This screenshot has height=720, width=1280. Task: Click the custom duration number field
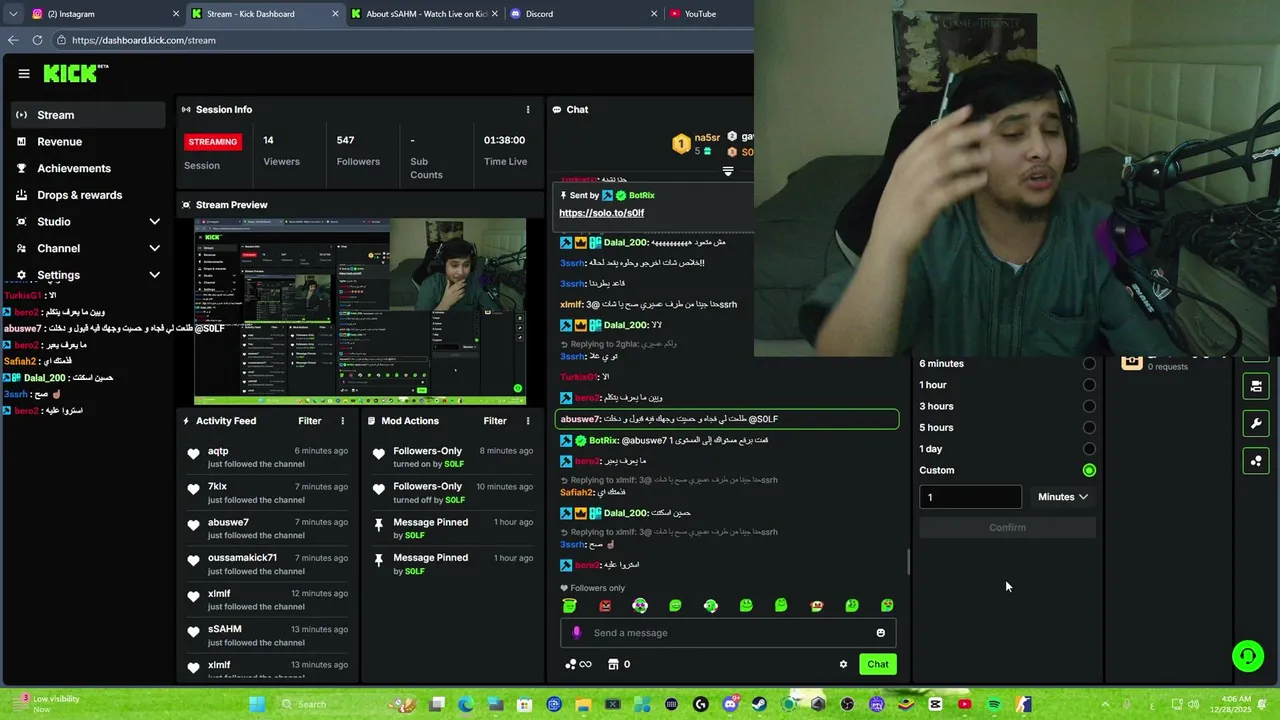pos(970,497)
